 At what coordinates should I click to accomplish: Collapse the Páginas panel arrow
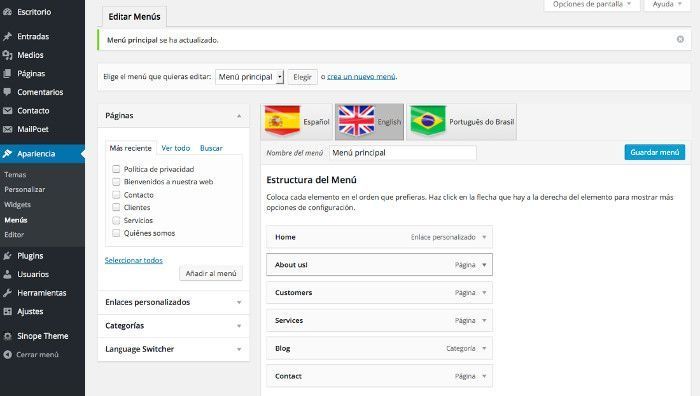coord(239,116)
